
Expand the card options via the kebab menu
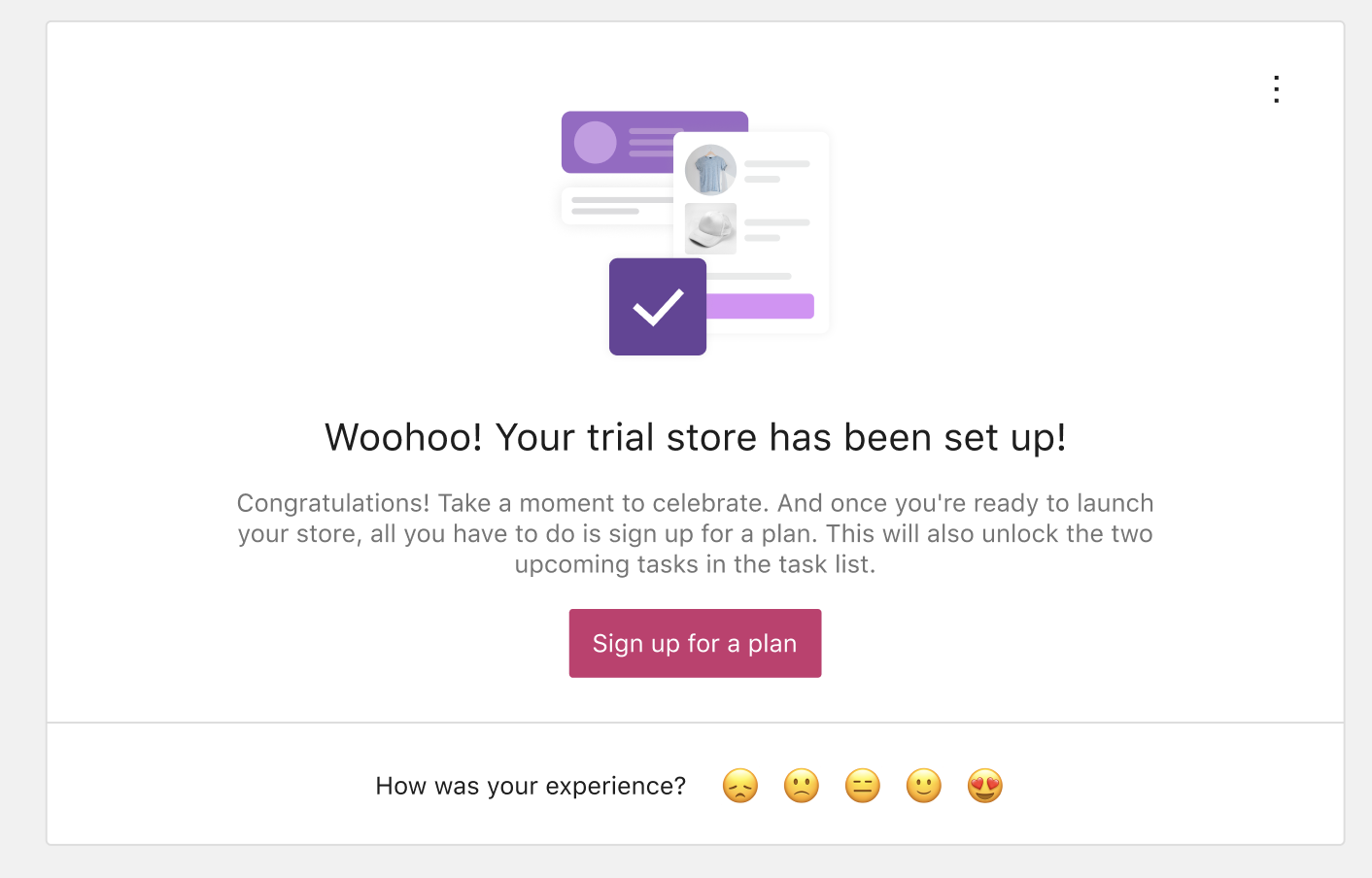tap(1276, 88)
